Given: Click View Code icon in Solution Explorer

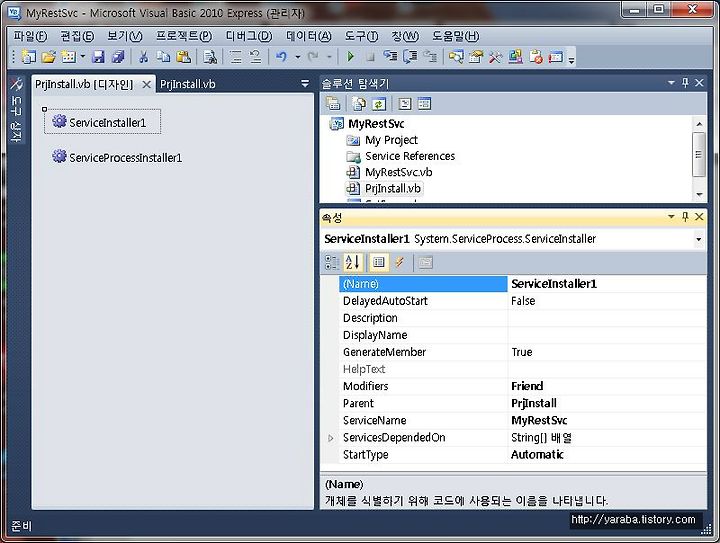Looking at the screenshot, I should coord(405,104).
